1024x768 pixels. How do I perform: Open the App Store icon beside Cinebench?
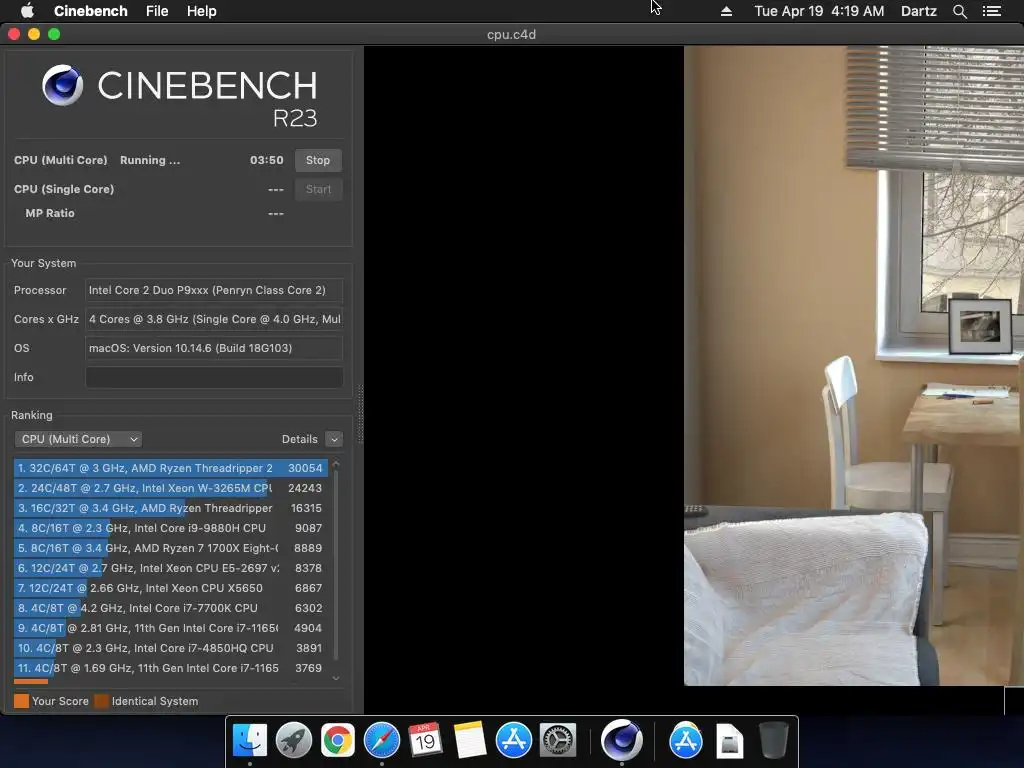[x=686, y=740]
